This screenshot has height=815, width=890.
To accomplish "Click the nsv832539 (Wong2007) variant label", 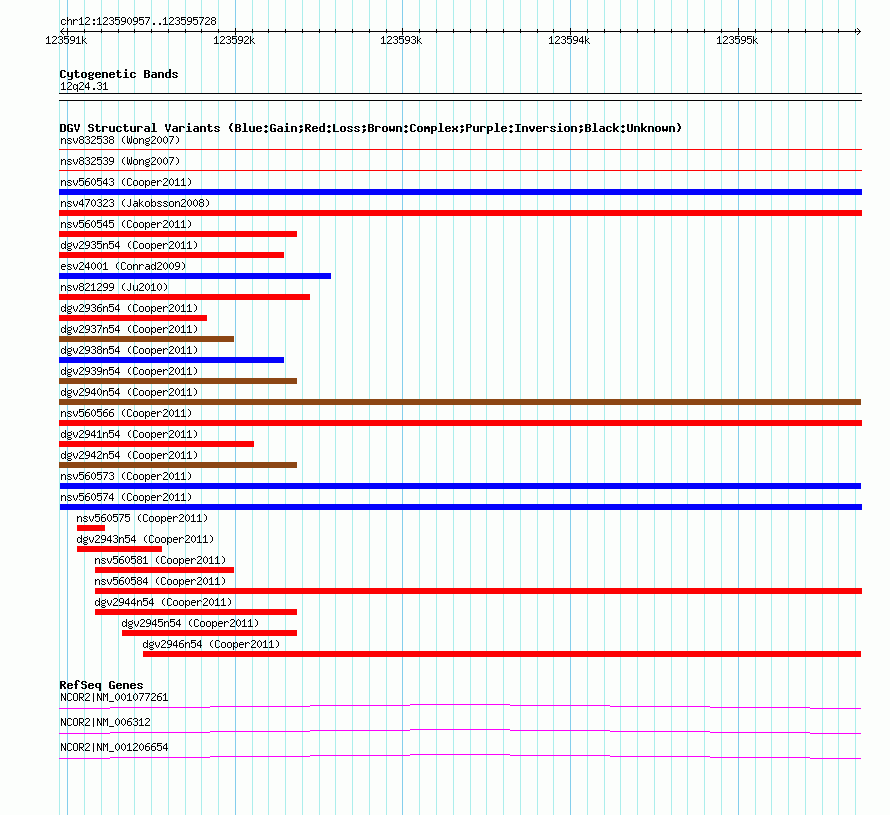I will (x=120, y=161).
